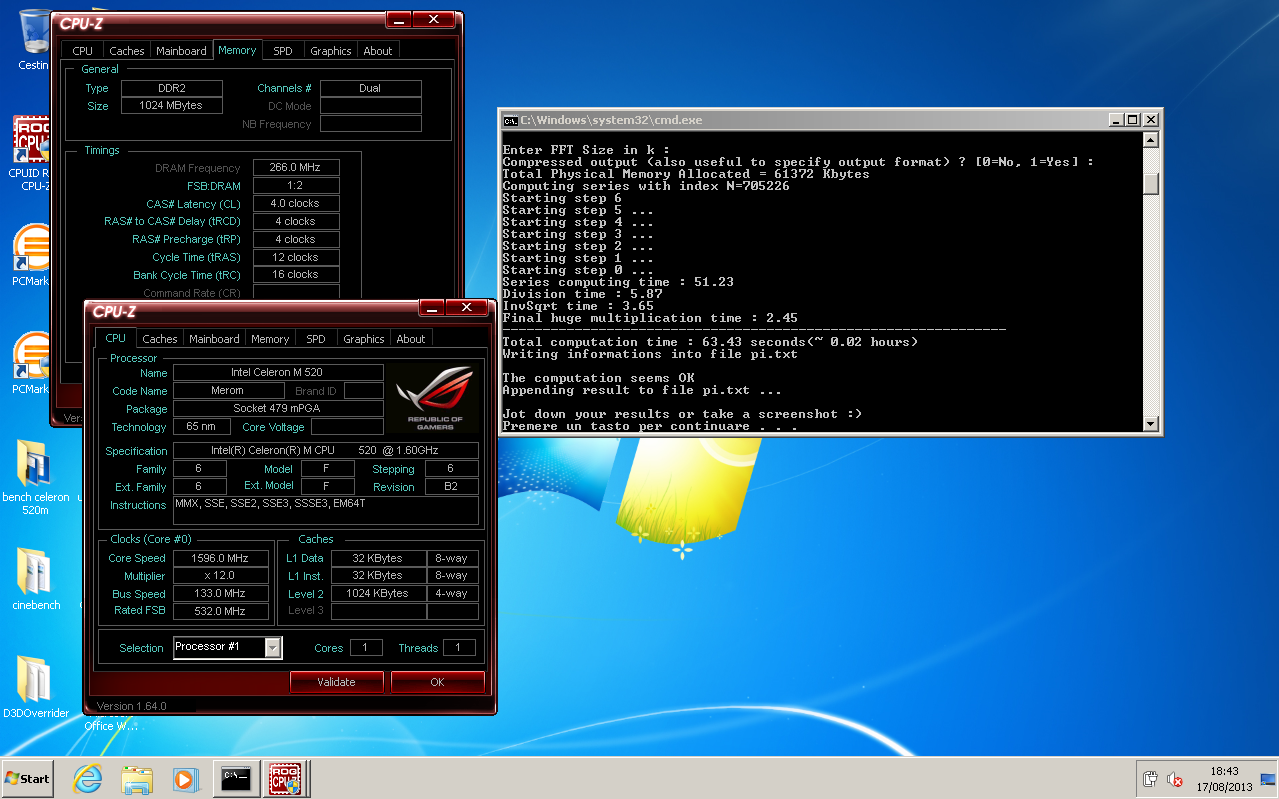Open the CPUID ROG CPU-Z desktop shortcut
The height and width of the screenshot is (799, 1279).
pos(33,153)
